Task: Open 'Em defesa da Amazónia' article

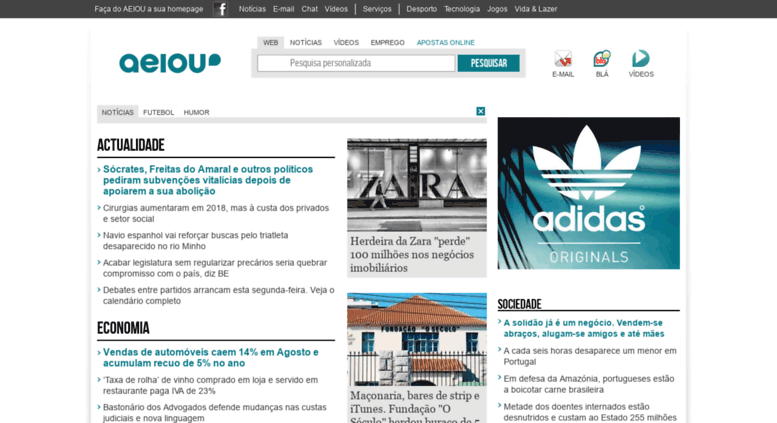Action: point(589,384)
